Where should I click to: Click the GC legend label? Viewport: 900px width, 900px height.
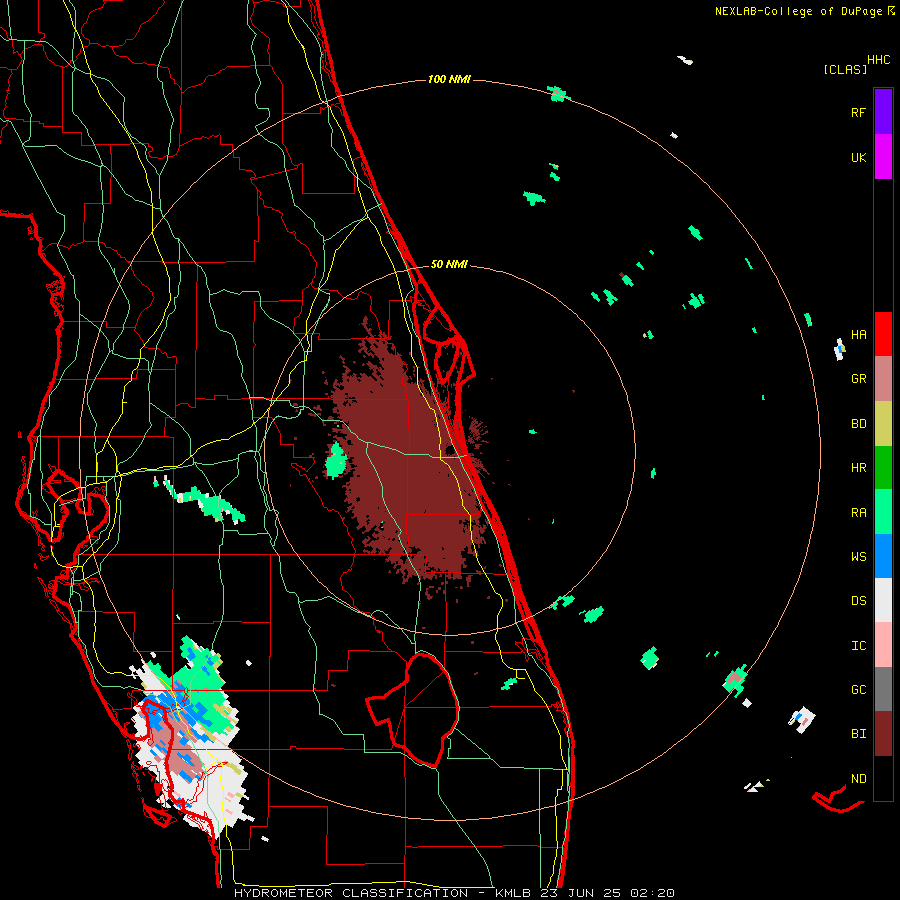[858, 689]
